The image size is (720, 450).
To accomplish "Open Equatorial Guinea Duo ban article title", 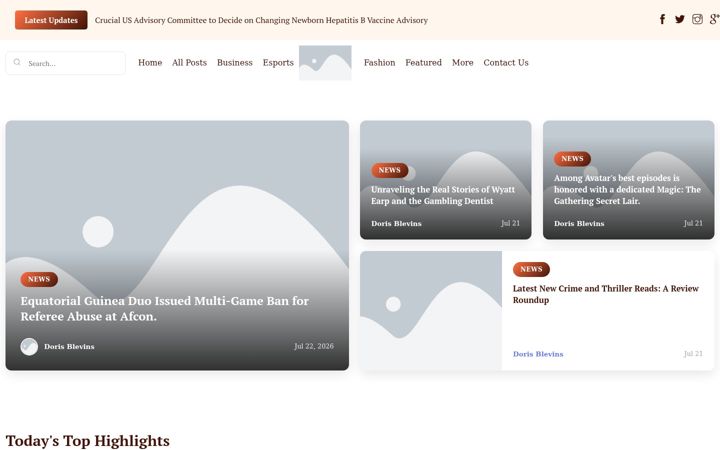I will pos(164,309).
